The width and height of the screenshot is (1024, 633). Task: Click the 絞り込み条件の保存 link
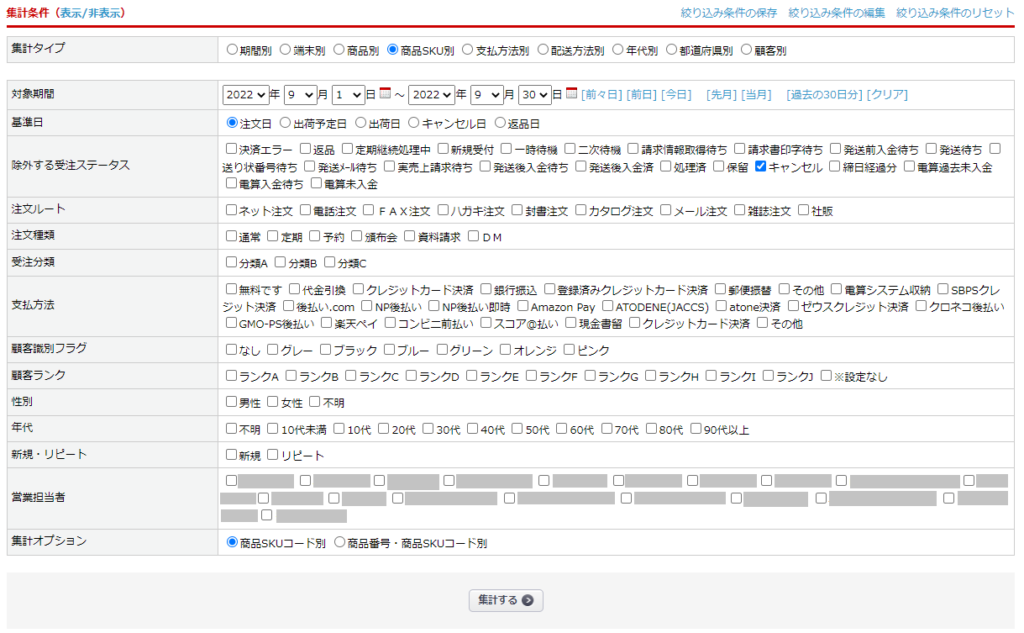click(x=729, y=13)
